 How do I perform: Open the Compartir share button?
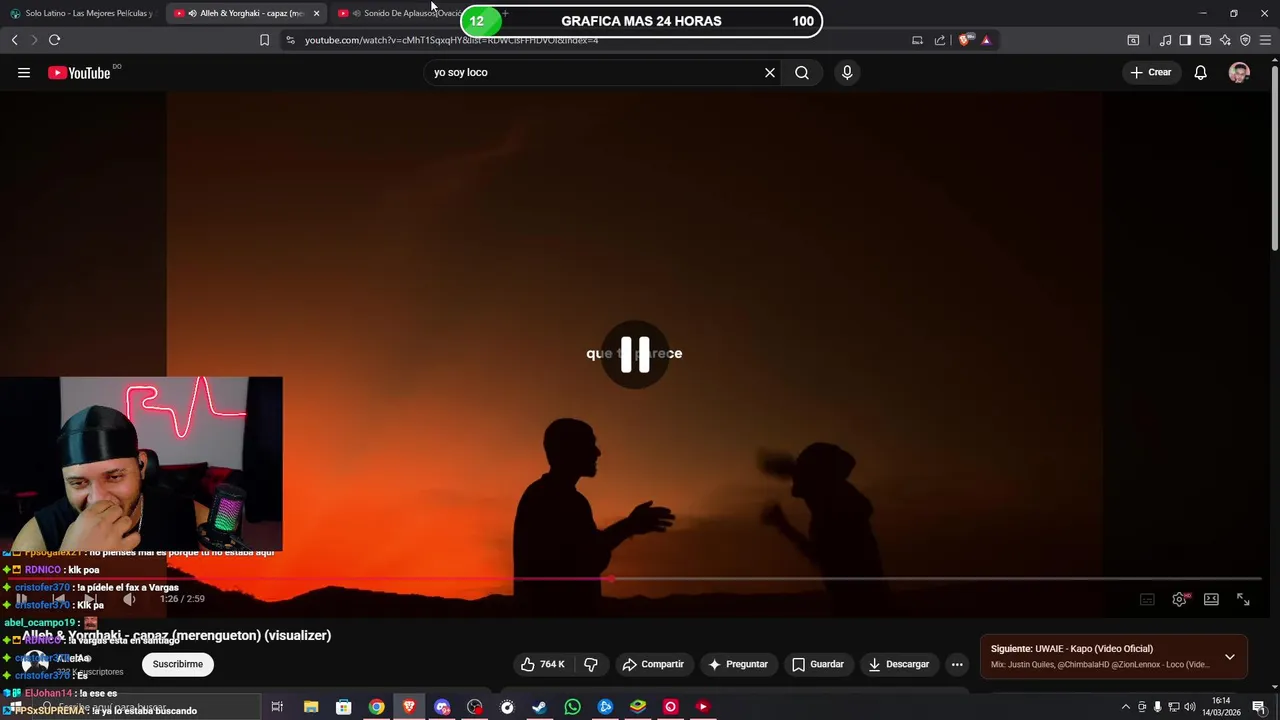[x=653, y=664]
